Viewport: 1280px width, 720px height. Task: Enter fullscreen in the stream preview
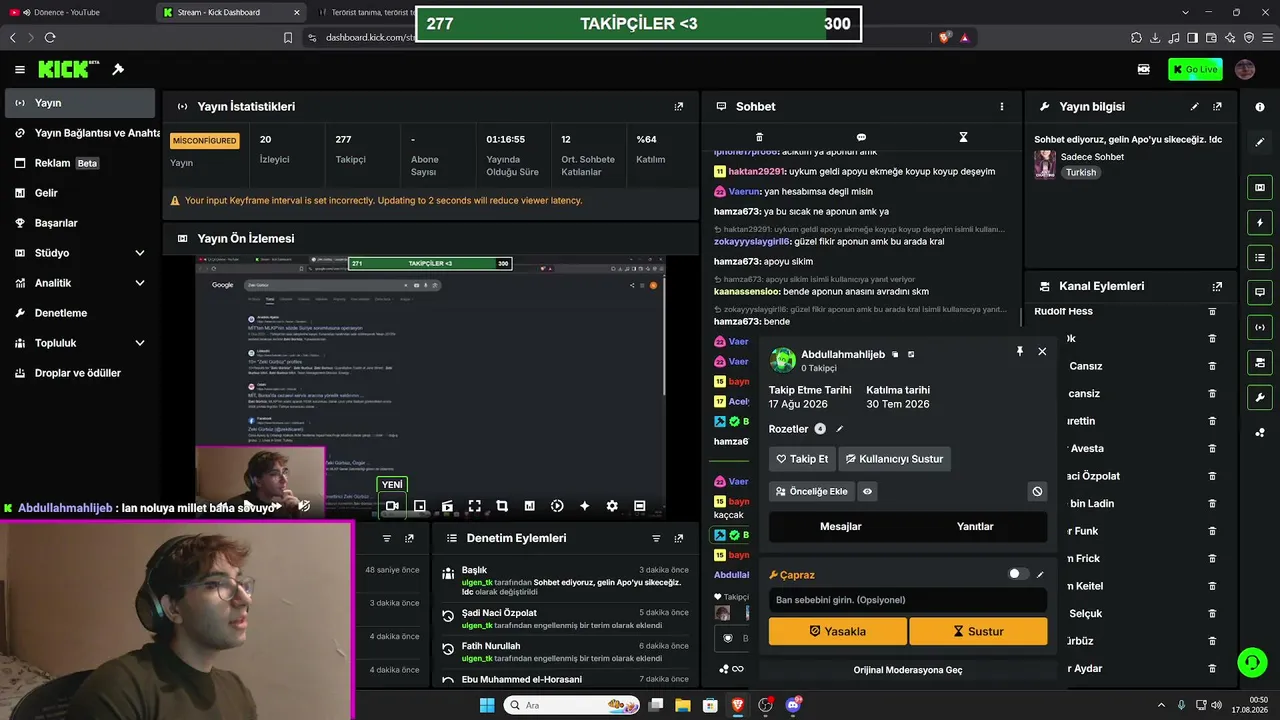pyautogui.click(x=475, y=506)
